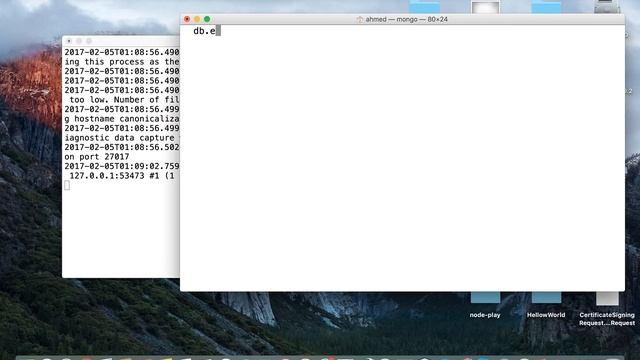The width and height of the screenshot is (640, 360).
Task: Minimize the background log terminal window
Action: [x=79, y=41]
